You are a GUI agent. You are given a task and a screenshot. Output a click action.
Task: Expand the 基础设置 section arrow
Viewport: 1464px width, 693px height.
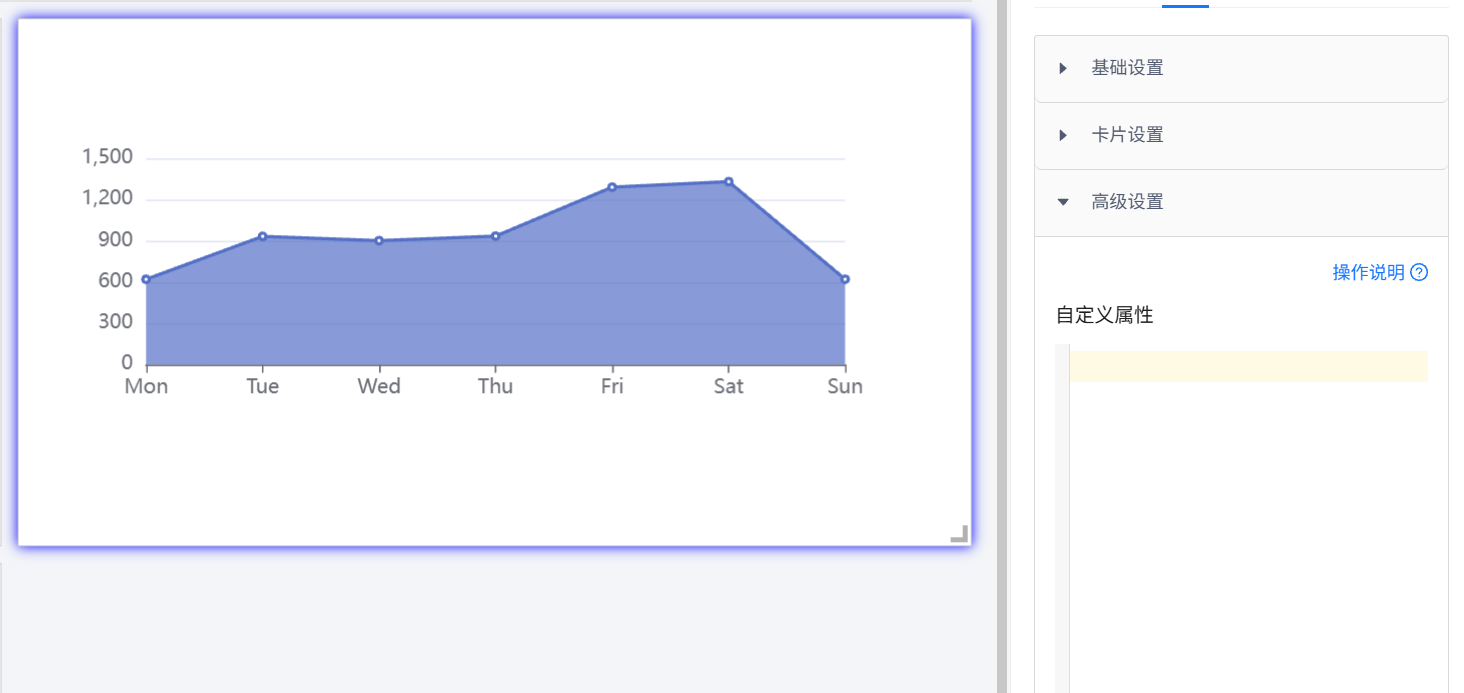1063,68
